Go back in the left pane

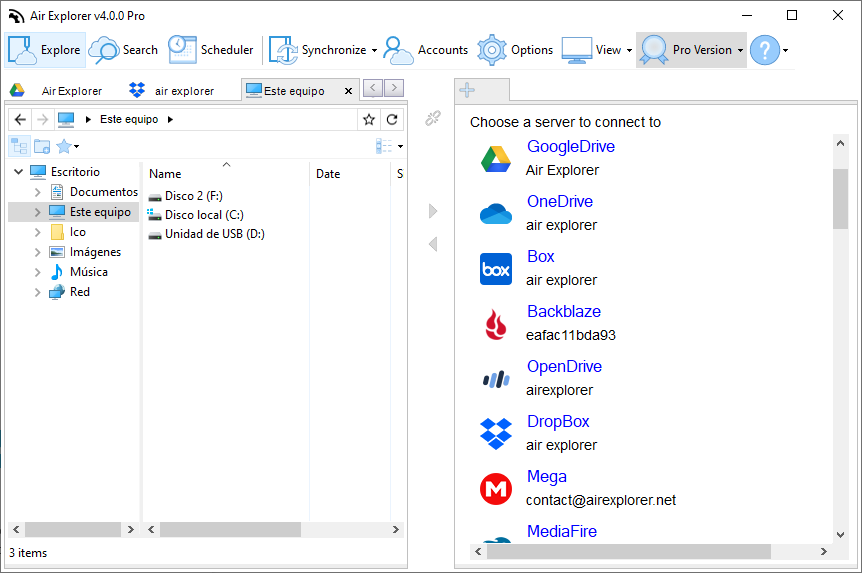[20, 119]
